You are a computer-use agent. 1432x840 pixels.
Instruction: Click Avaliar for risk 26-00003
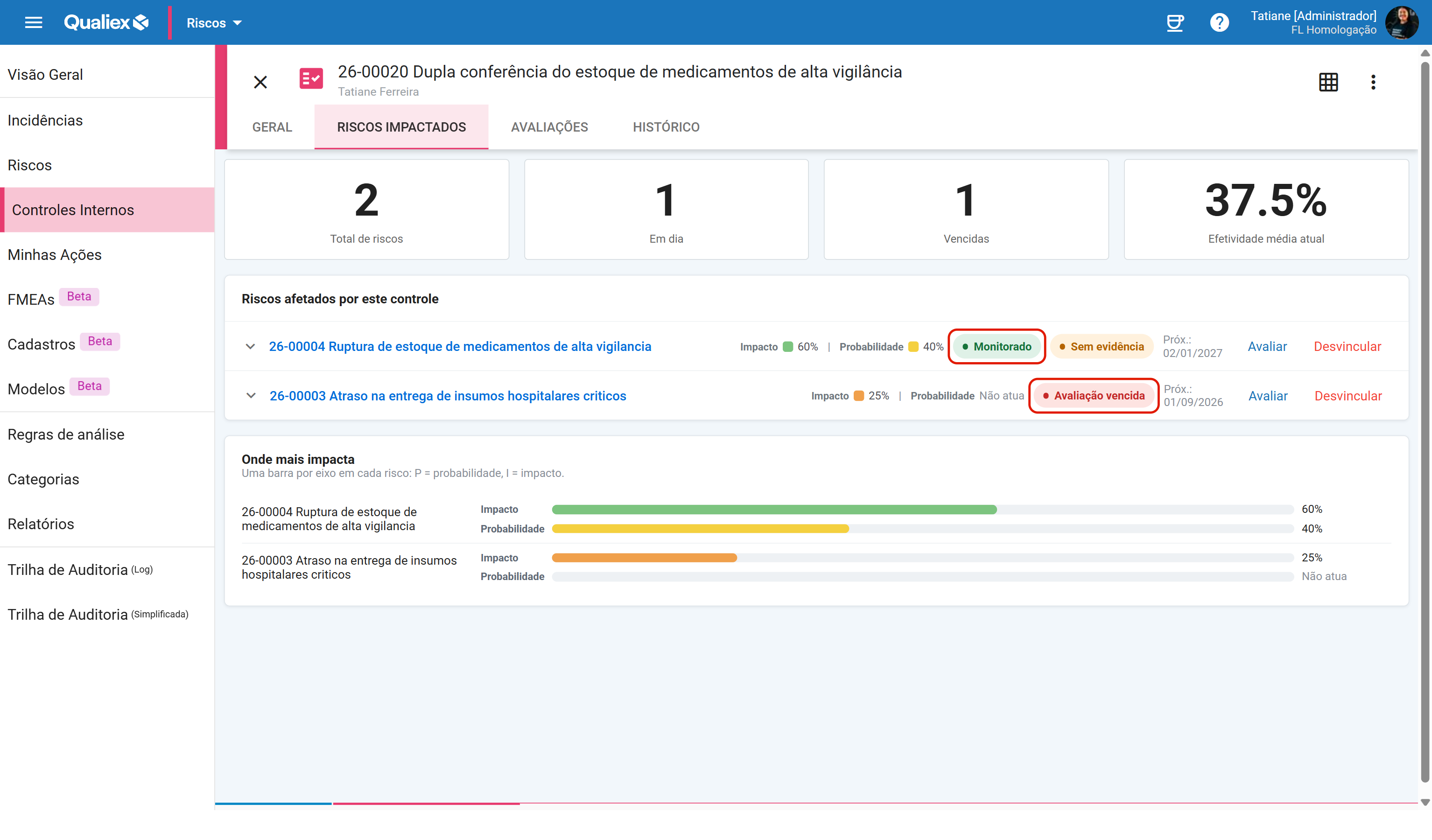tap(1268, 396)
